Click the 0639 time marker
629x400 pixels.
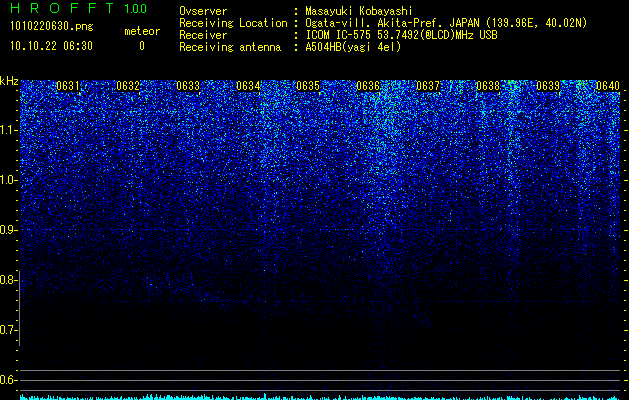click(548, 86)
